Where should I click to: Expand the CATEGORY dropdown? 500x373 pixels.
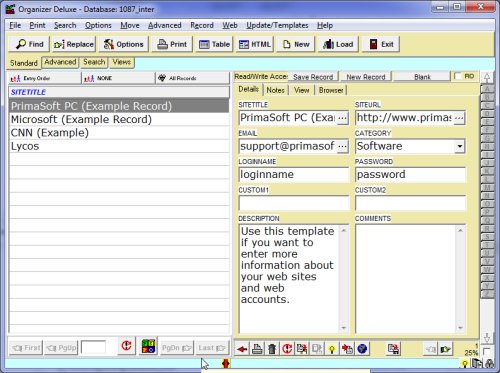click(x=460, y=146)
